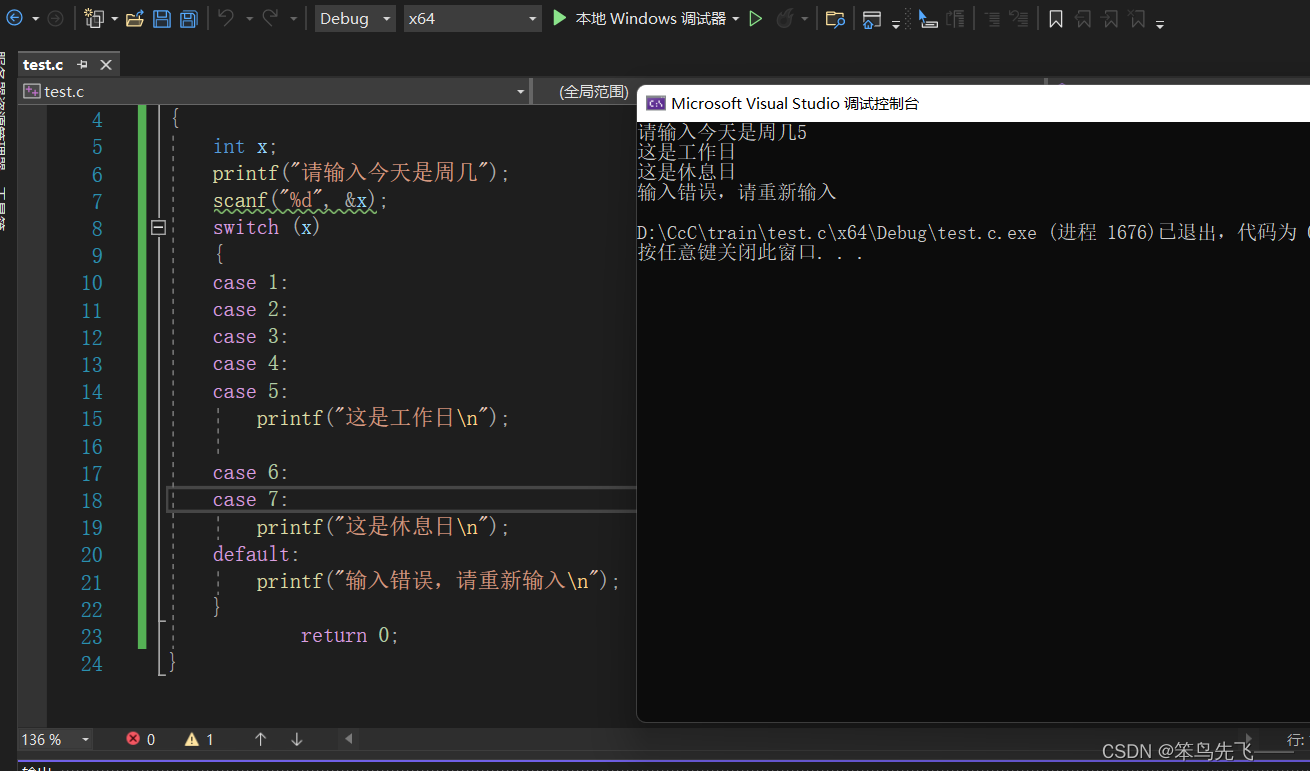Click the decrease indent lines icon

[992, 18]
